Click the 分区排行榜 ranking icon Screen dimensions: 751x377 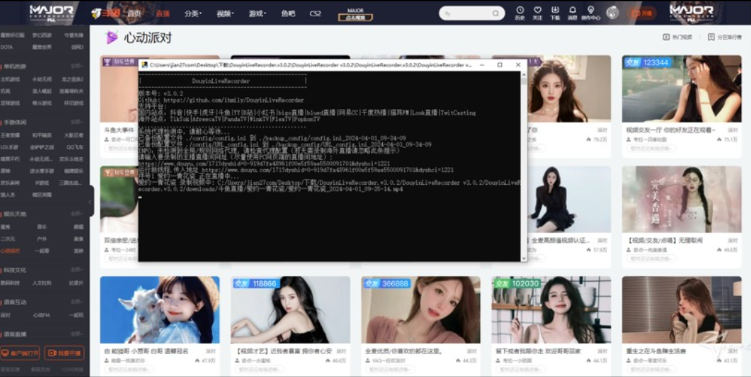coord(711,37)
